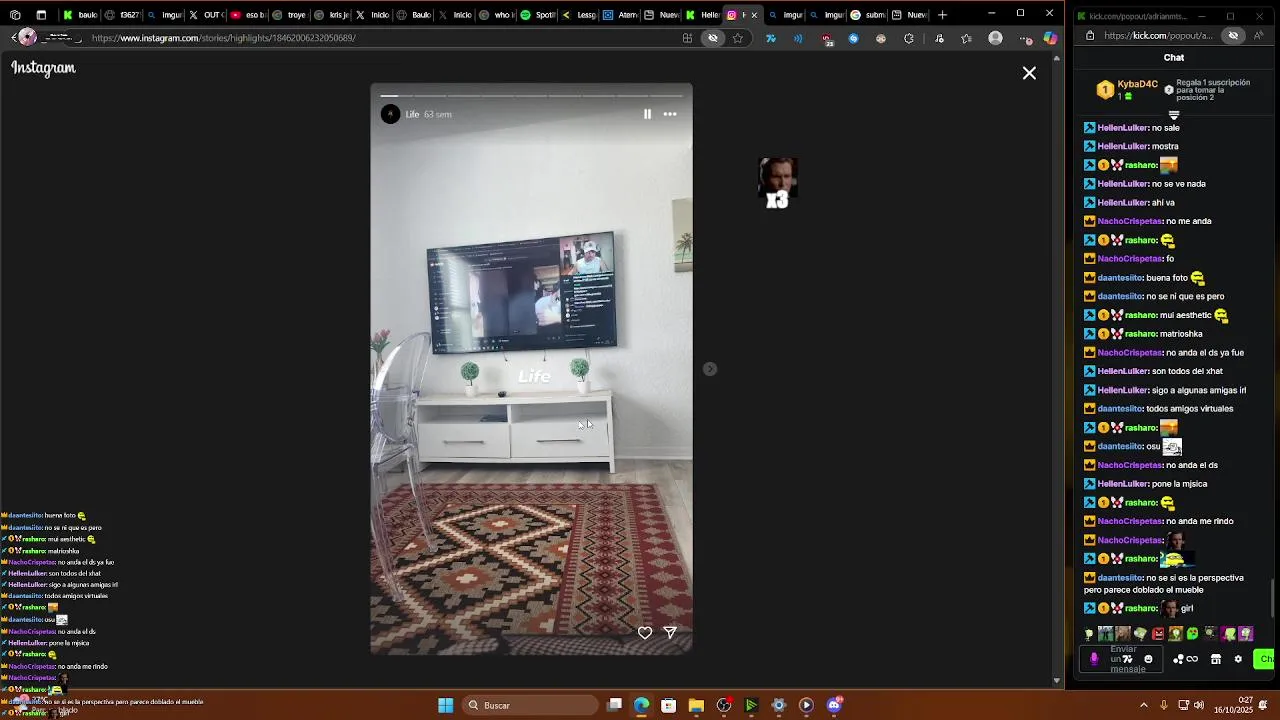This screenshot has height=720, width=1280.
Task: Expand the Kick chat leaderboard handle
Action: pyautogui.click(x=1174, y=115)
